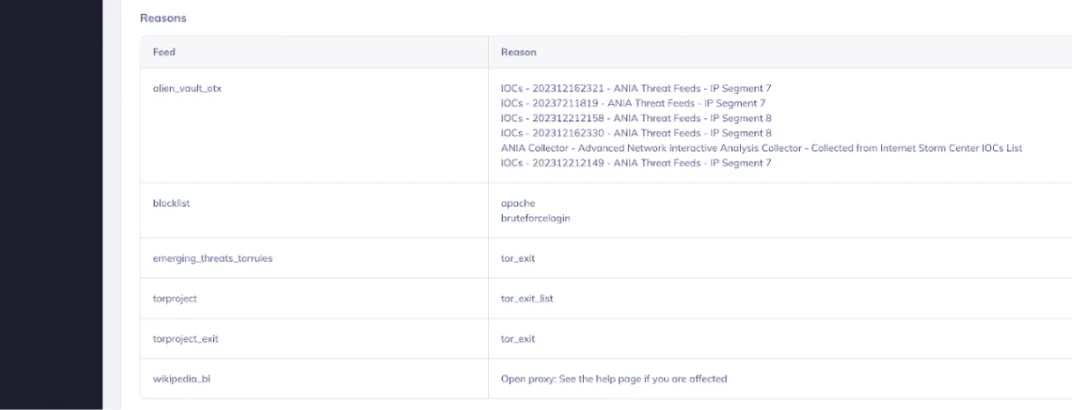
Task: Click the Reasons section heading
Action: [x=163, y=18]
